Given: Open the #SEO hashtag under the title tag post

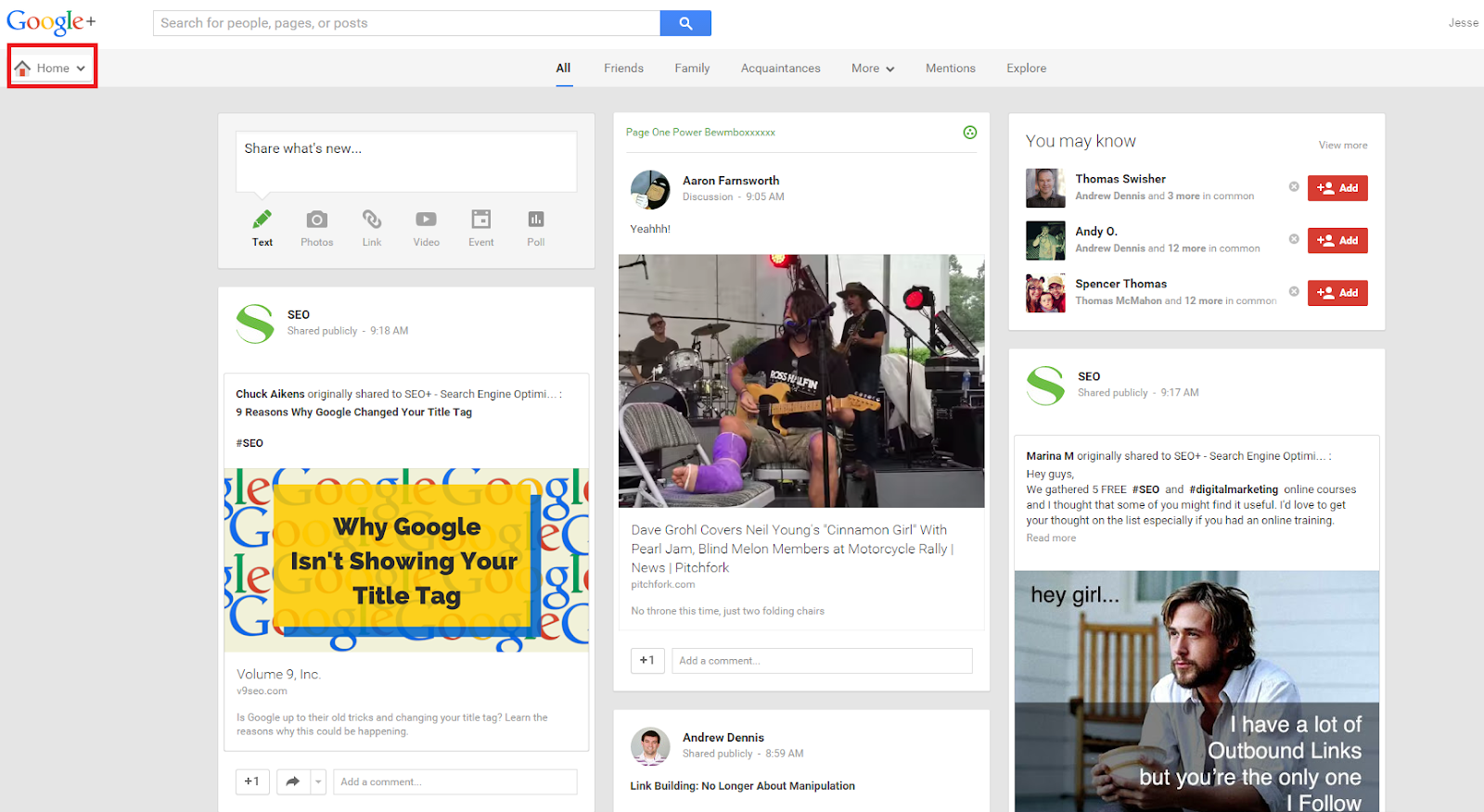Looking at the screenshot, I should pyautogui.click(x=249, y=443).
